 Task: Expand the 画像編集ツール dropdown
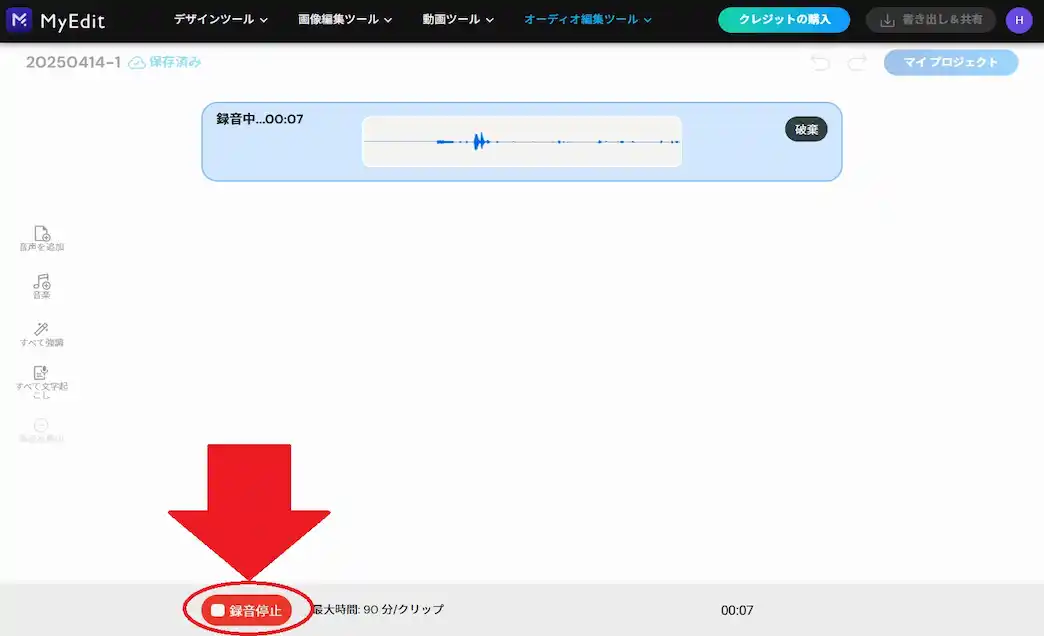(x=340, y=18)
